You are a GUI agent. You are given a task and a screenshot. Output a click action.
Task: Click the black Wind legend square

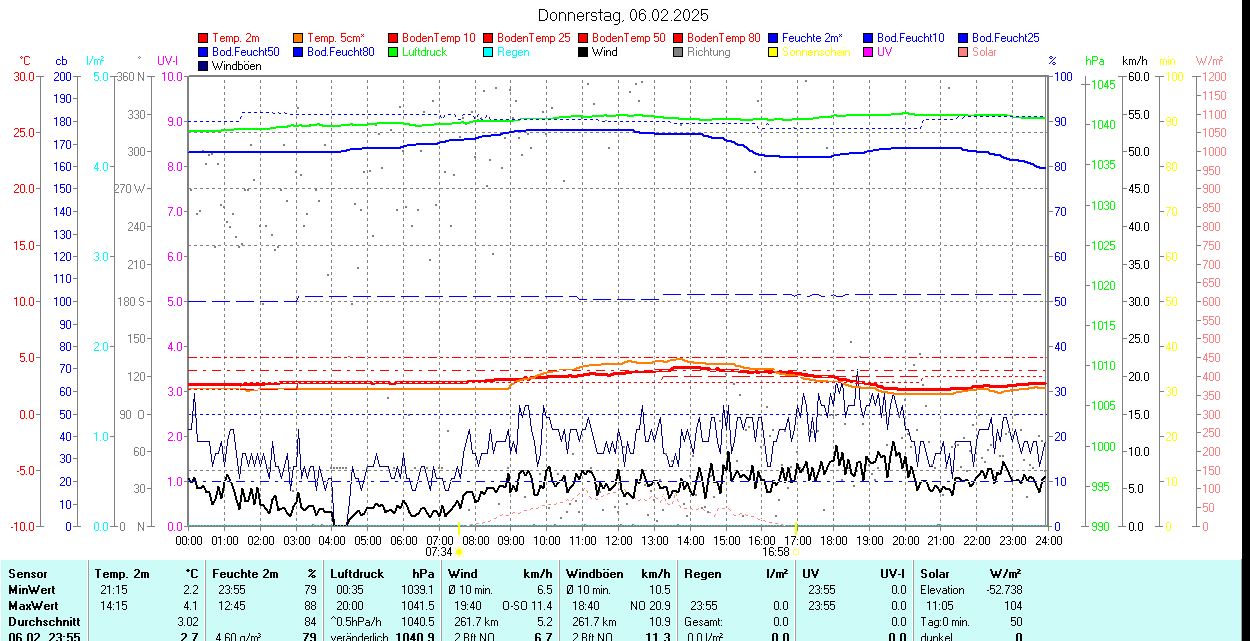(584, 52)
